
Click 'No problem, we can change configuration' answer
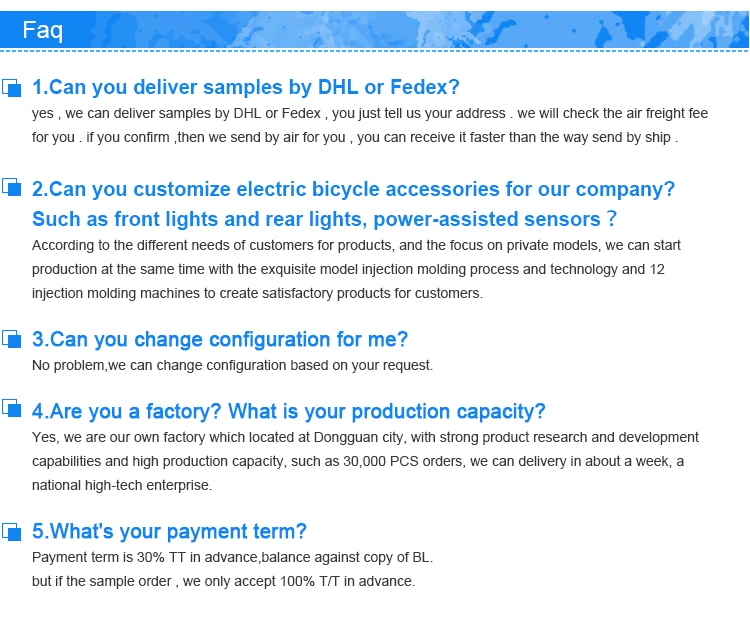tap(232, 365)
